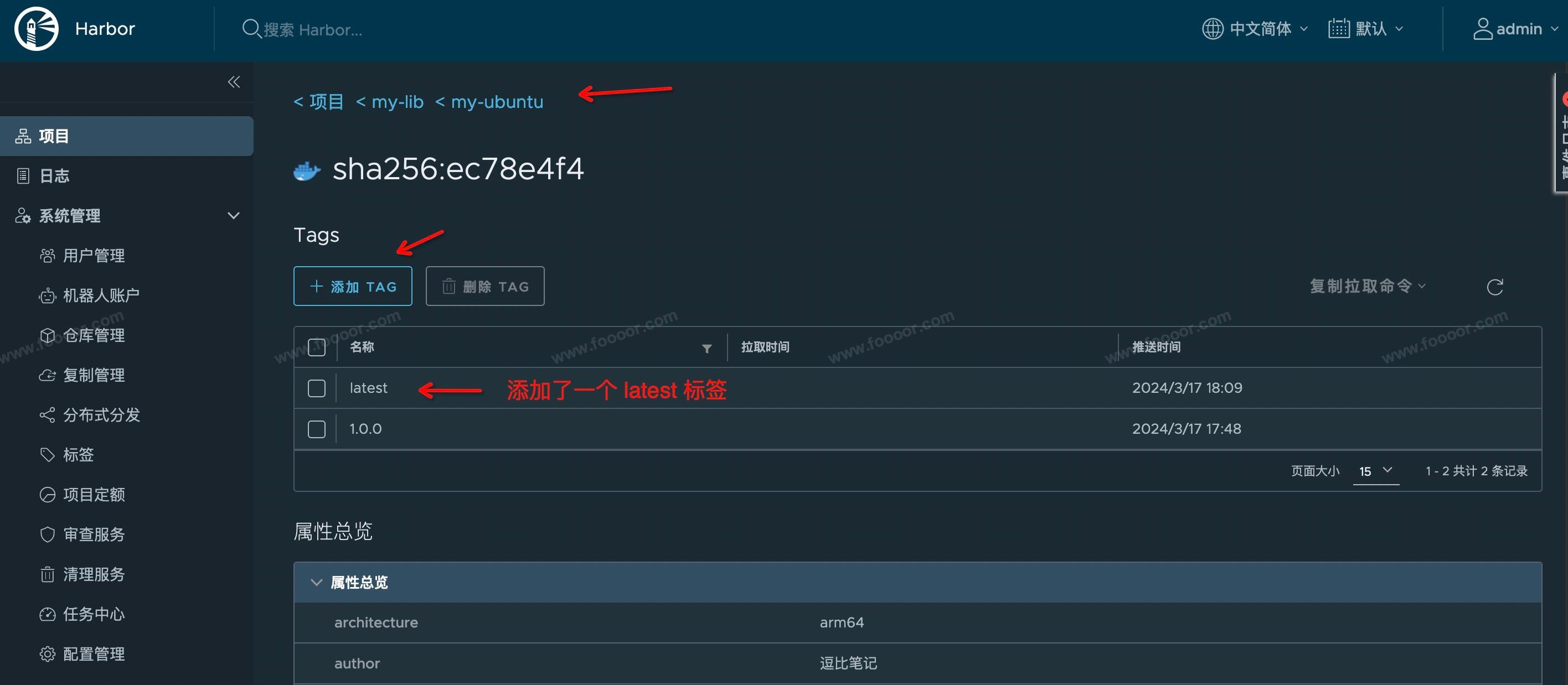This screenshot has height=685, width=1568.
Task: Click the refresh tags icon
Action: coord(1495,287)
